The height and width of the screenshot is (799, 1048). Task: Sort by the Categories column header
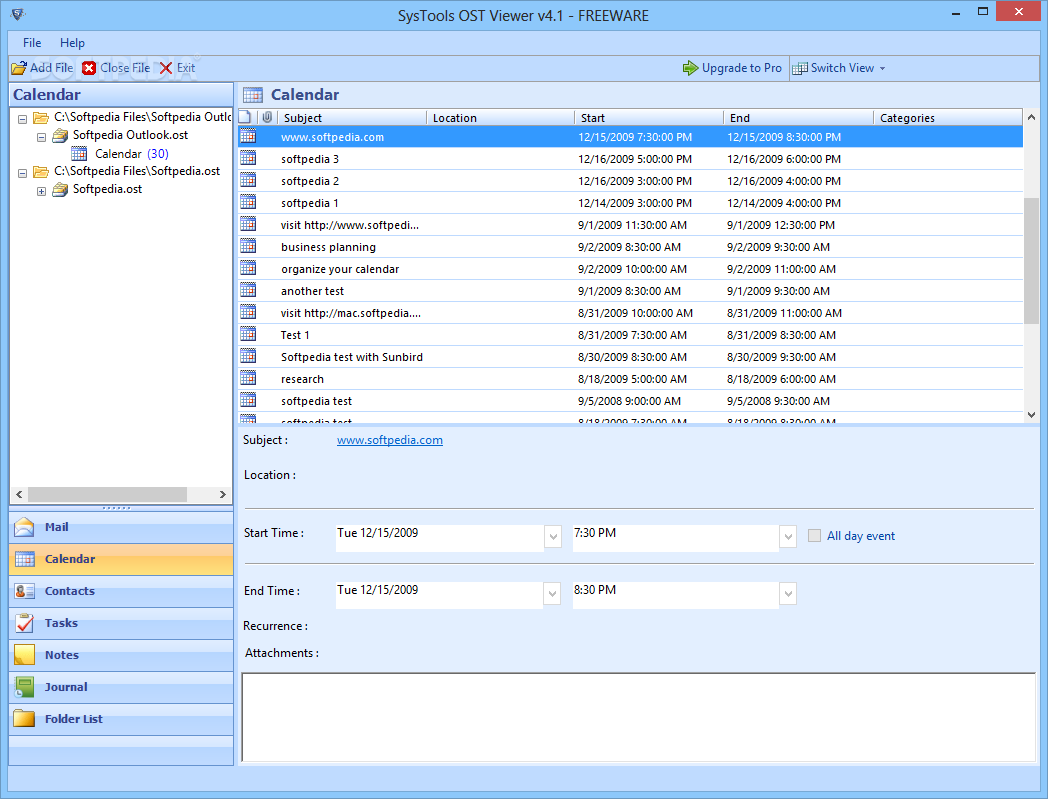[948, 118]
